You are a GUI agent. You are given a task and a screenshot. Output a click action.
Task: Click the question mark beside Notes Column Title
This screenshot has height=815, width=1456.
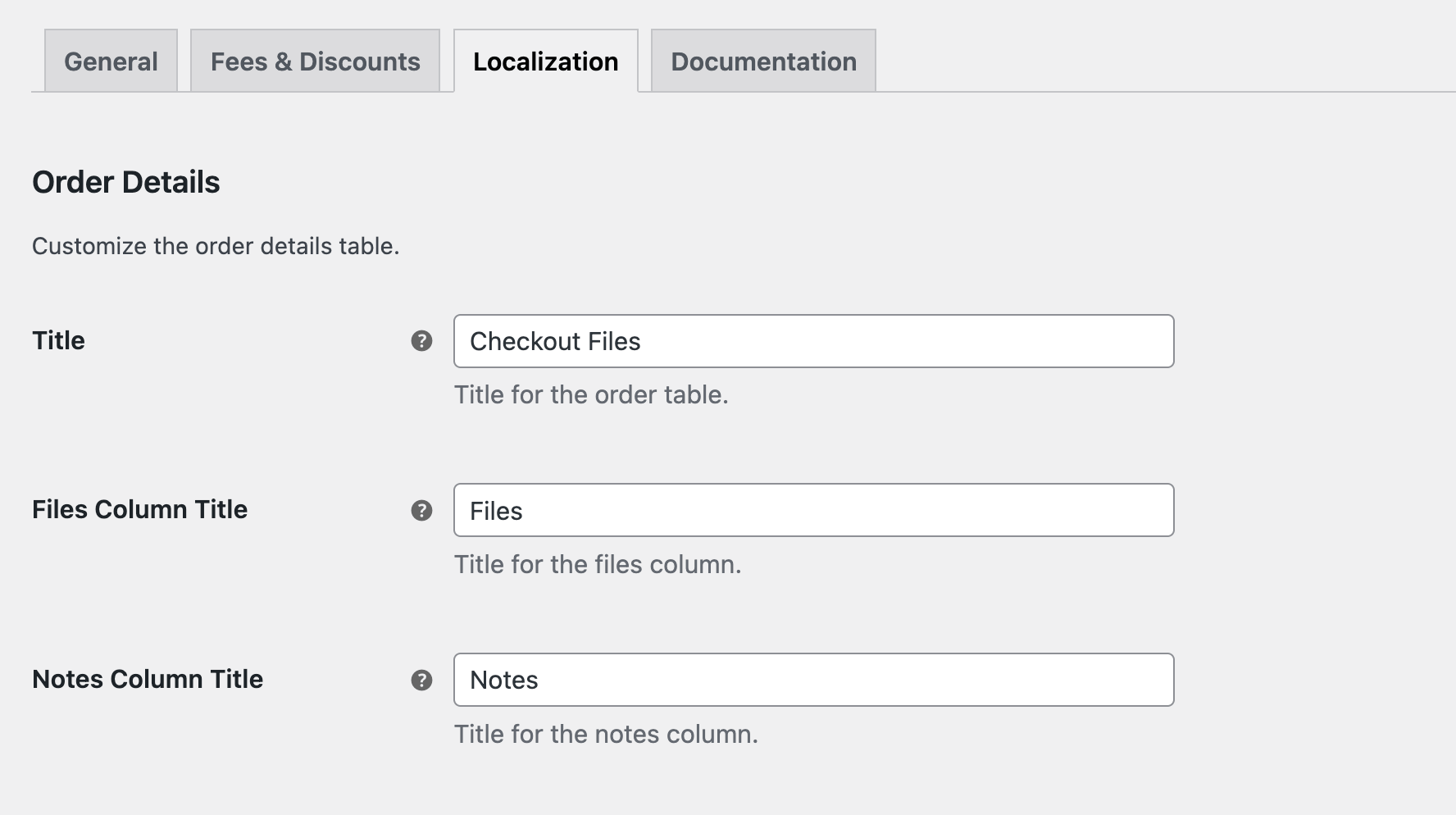[421, 680]
